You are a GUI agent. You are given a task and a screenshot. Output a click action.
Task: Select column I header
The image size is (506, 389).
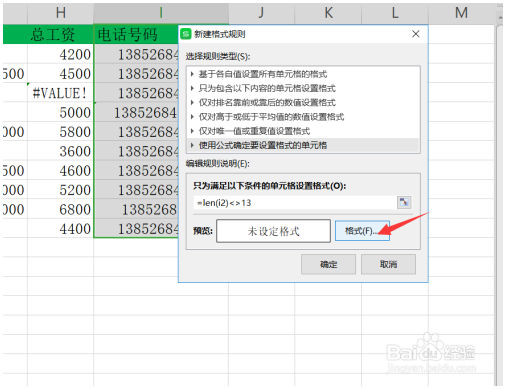point(161,13)
